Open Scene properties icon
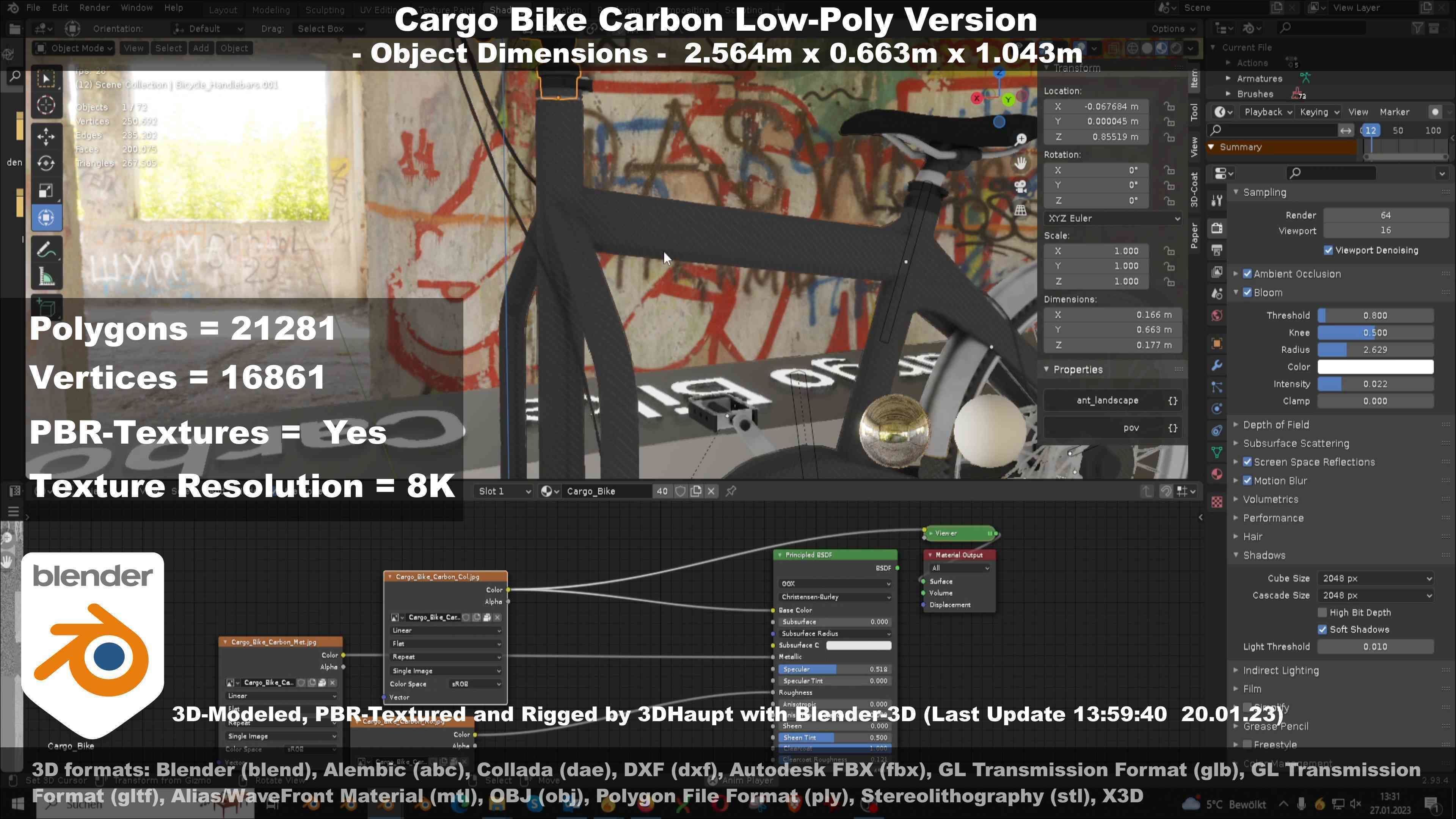 pyautogui.click(x=1217, y=293)
